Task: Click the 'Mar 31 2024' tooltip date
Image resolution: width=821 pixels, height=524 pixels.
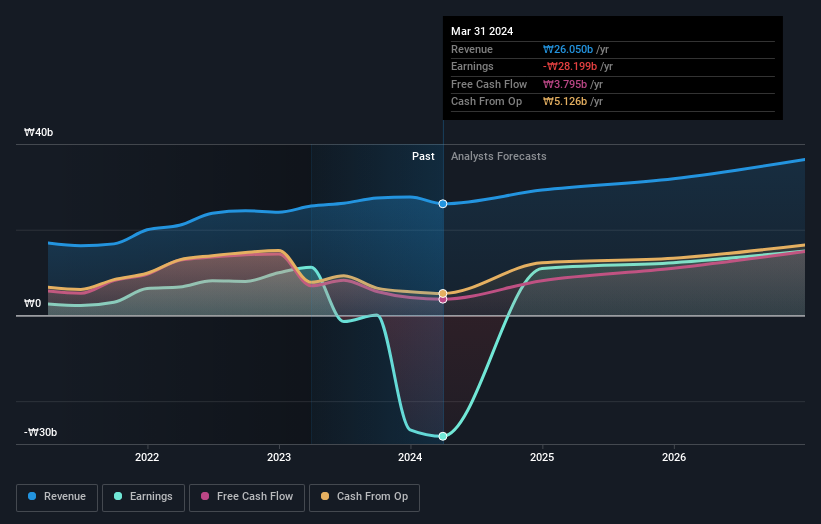Action: [482, 31]
